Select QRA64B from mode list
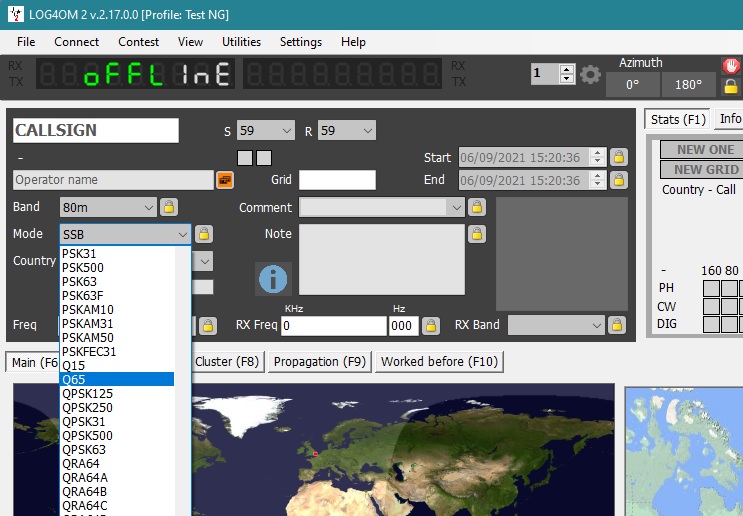The width and height of the screenshot is (743, 516). click(x=118, y=491)
